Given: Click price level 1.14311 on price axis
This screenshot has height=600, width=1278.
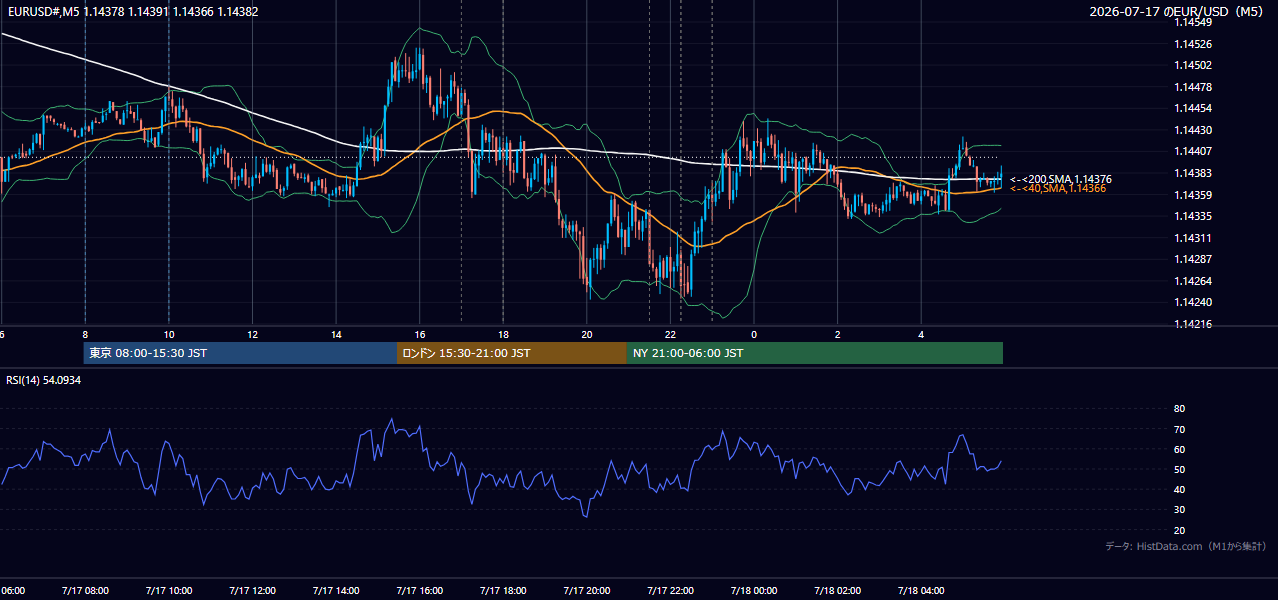Looking at the screenshot, I should click(1193, 238).
